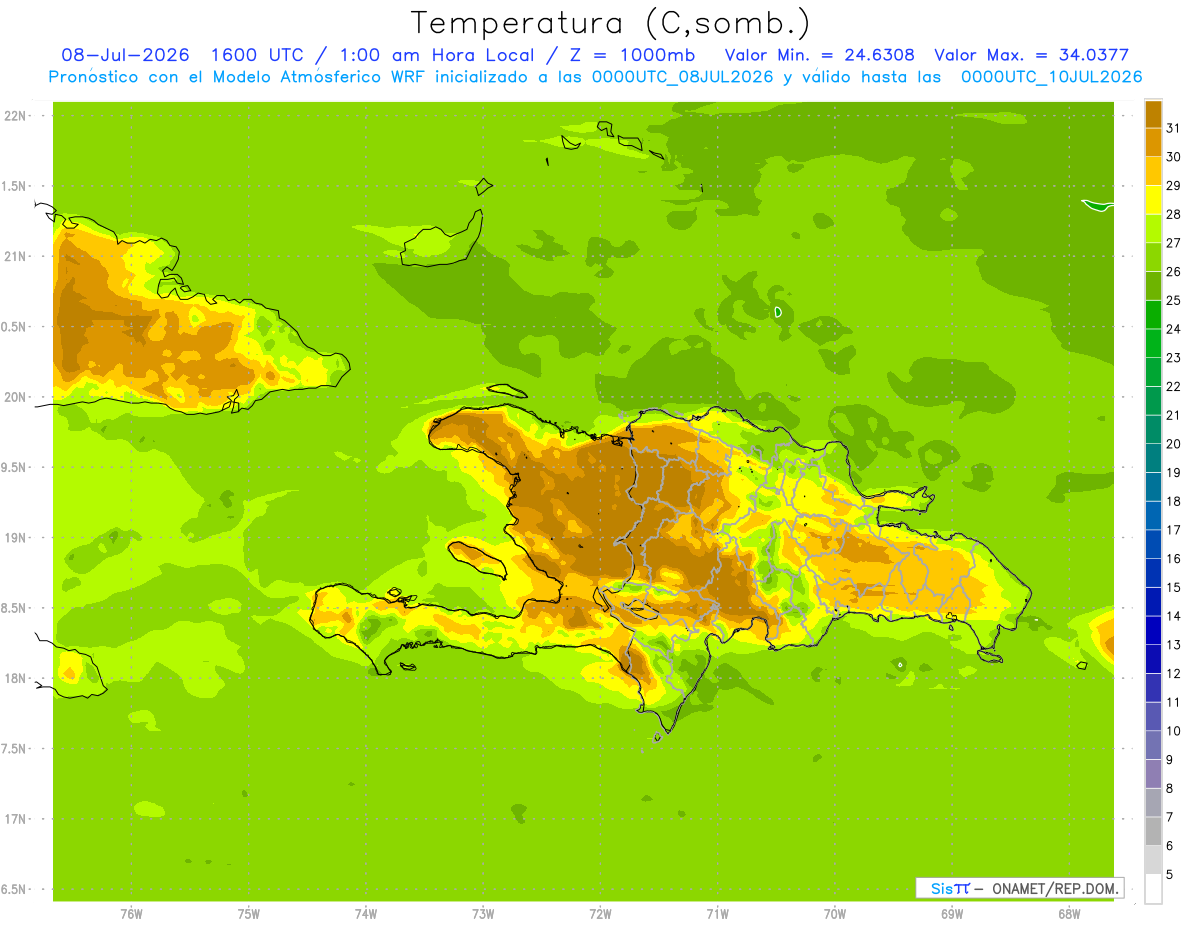
Task: Select the olive green swatch between 25 and 26
Action: [x=1153, y=286]
